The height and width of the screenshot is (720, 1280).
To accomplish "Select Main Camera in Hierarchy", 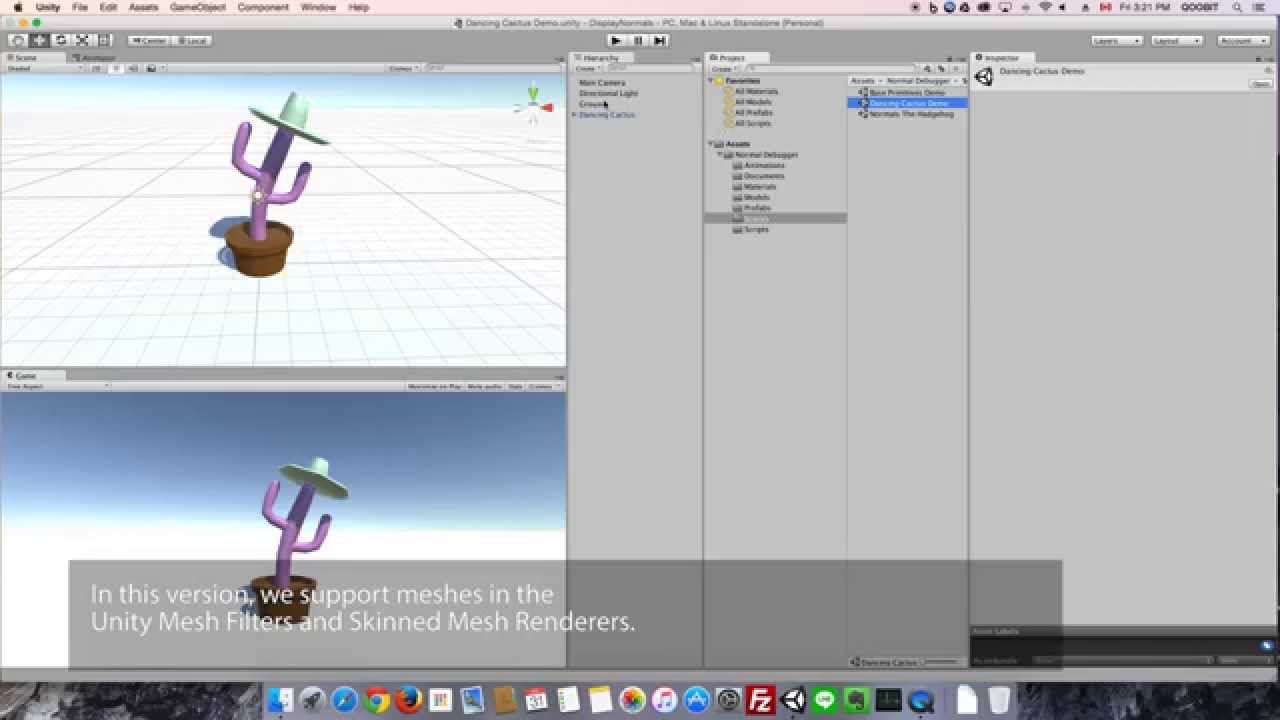I will pyautogui.click(x=602, y=83).
